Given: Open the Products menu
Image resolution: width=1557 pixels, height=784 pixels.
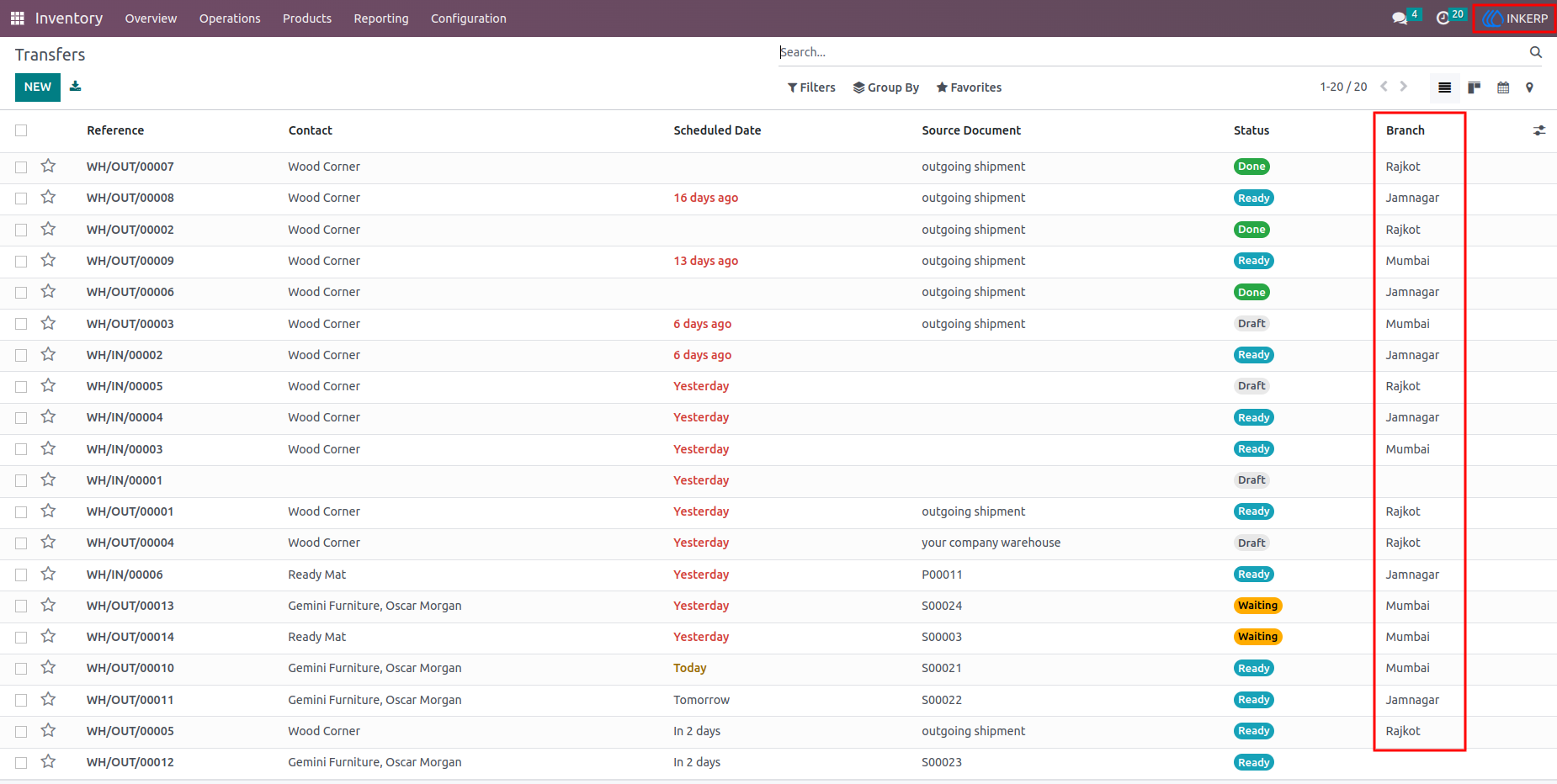Looking at the screenshot, I should click(307, 19).
